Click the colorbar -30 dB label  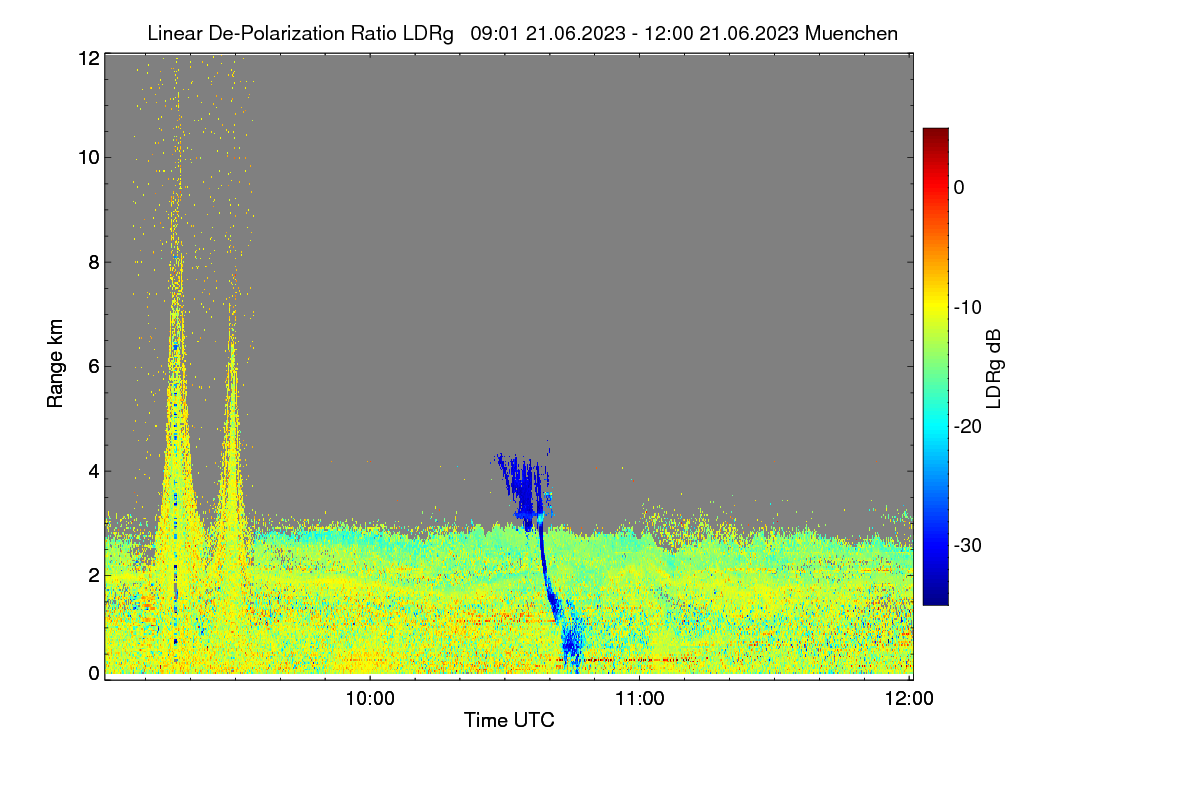(x=970, y=546)
